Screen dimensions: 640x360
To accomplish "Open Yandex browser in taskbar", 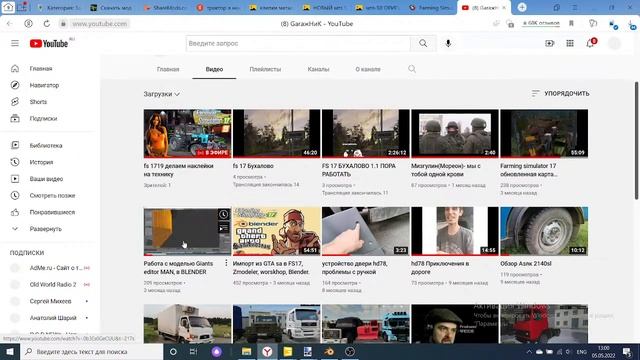I will 267,351.
